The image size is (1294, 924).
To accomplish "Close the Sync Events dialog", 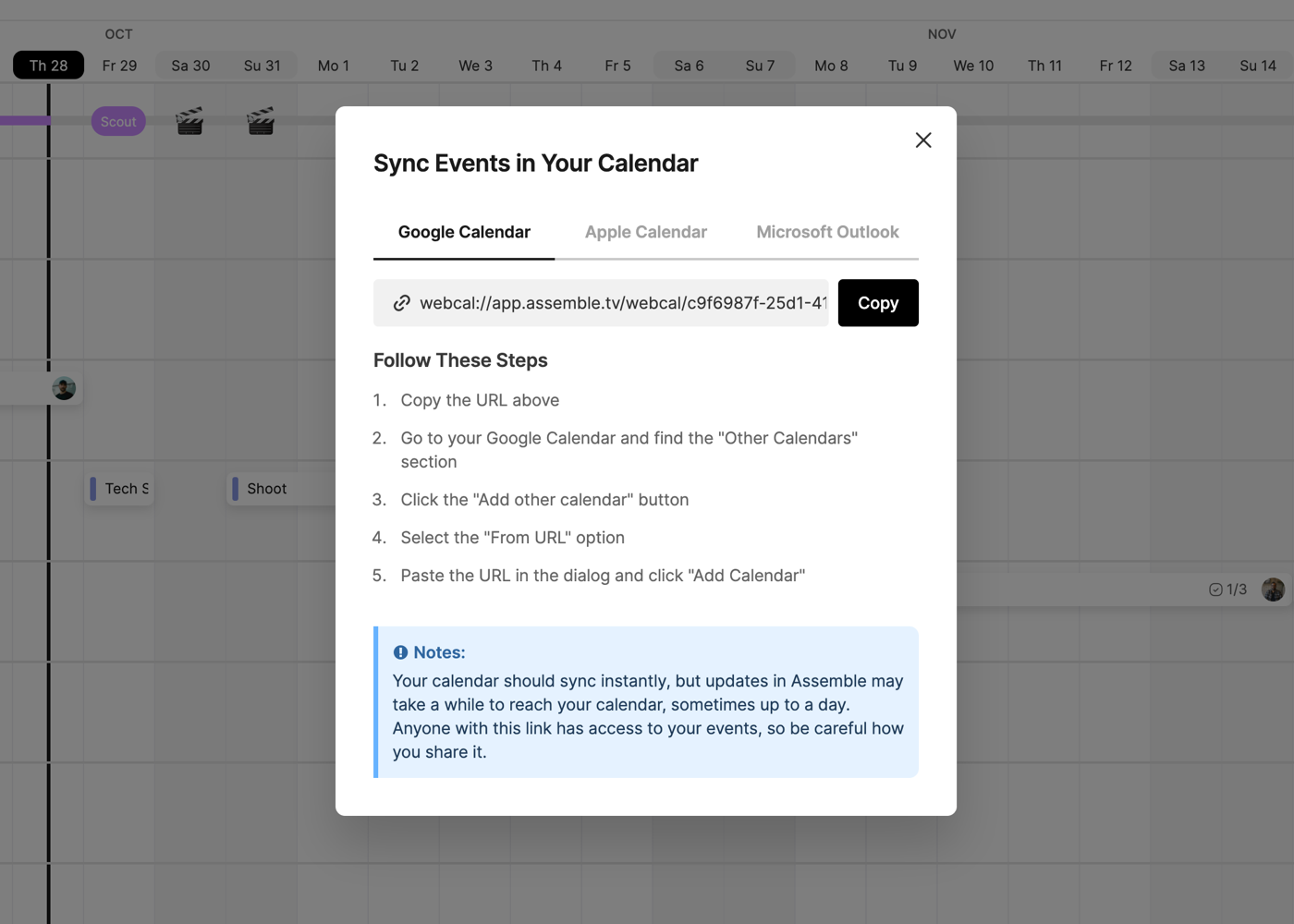I will tap(922, 140).
